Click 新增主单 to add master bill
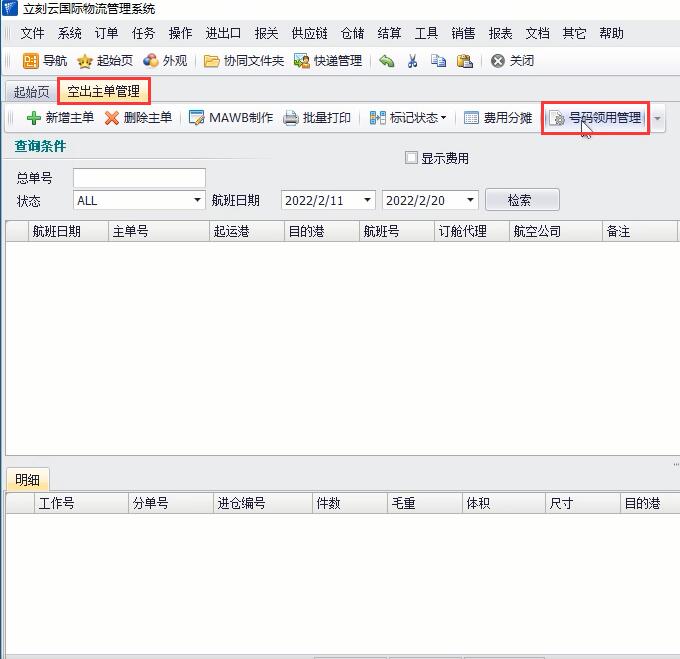Screen dimensions: 680x659 click(x=60, y=118)
